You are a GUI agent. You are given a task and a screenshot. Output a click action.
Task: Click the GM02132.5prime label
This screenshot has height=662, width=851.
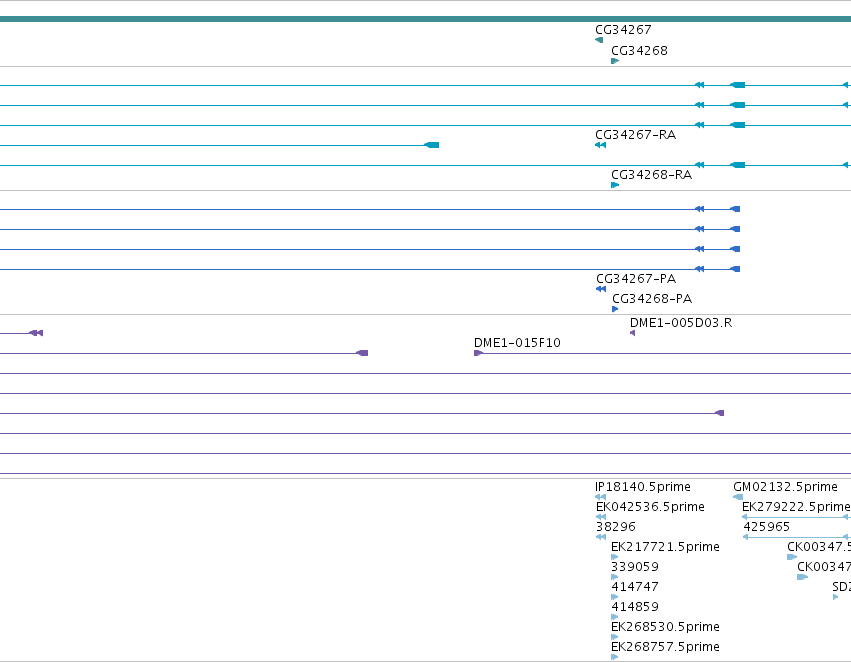pyautogui.click(x=785, y=487)
